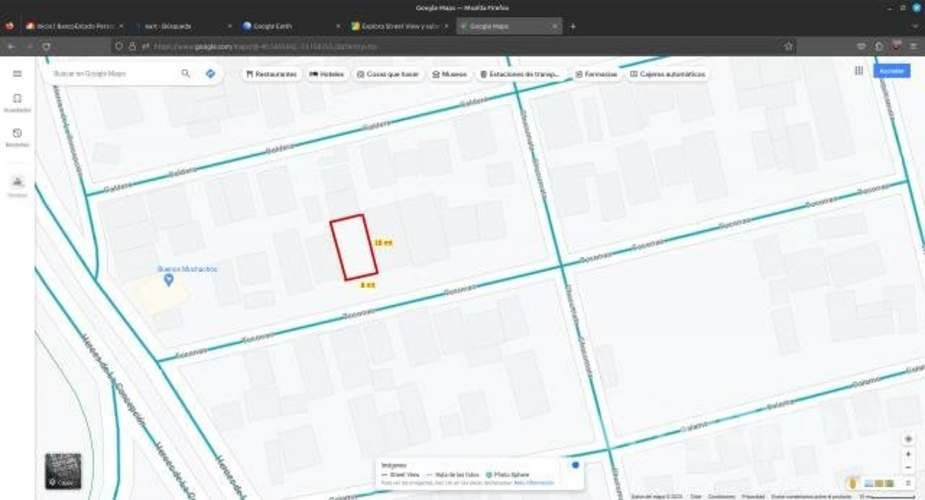Click the Buscar en Google Maps field
925x500 pixels.
pyautogui.click(x=110, y=74)
